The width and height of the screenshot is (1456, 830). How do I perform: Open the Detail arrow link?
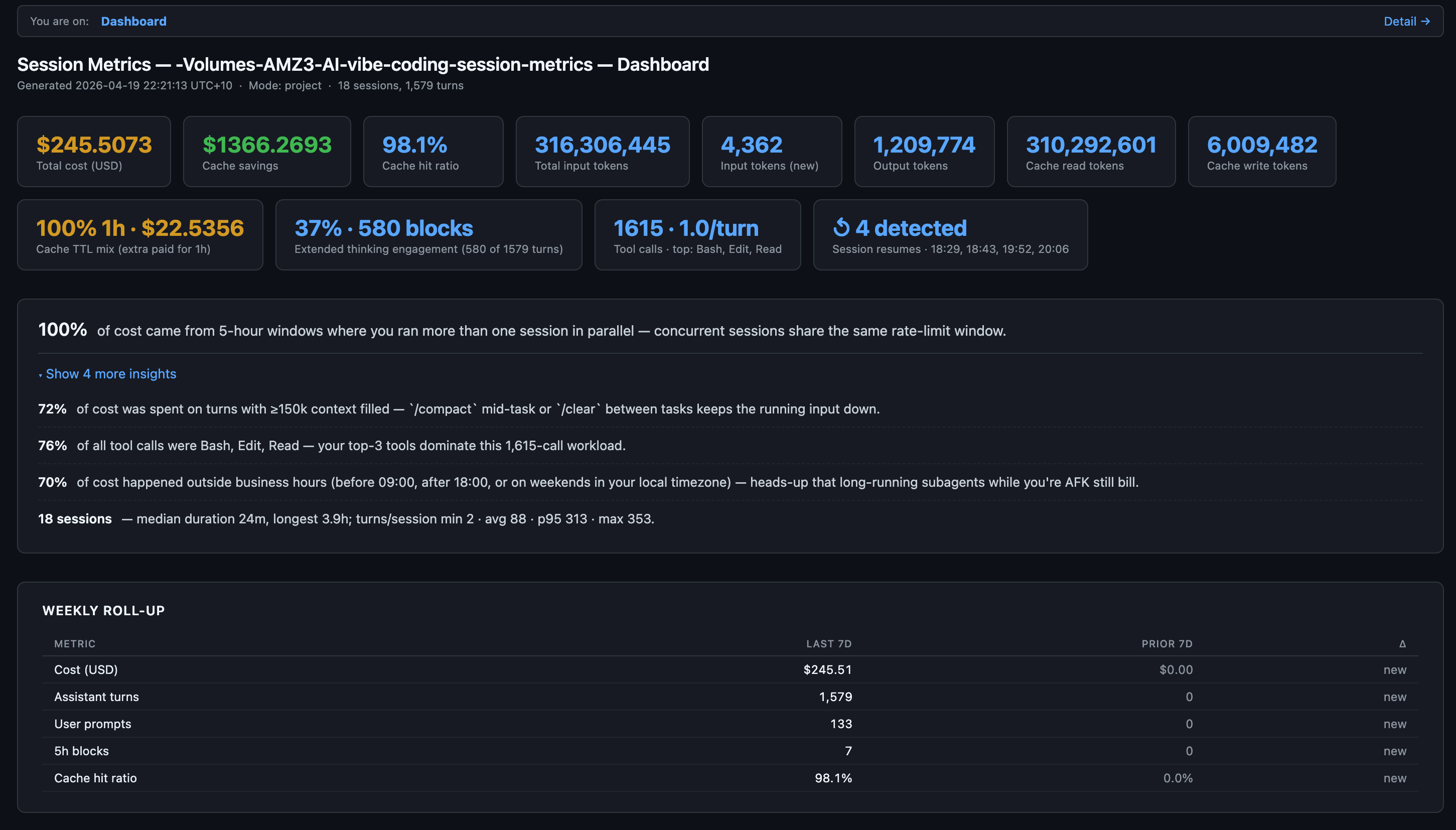(x=1406, y=22)
